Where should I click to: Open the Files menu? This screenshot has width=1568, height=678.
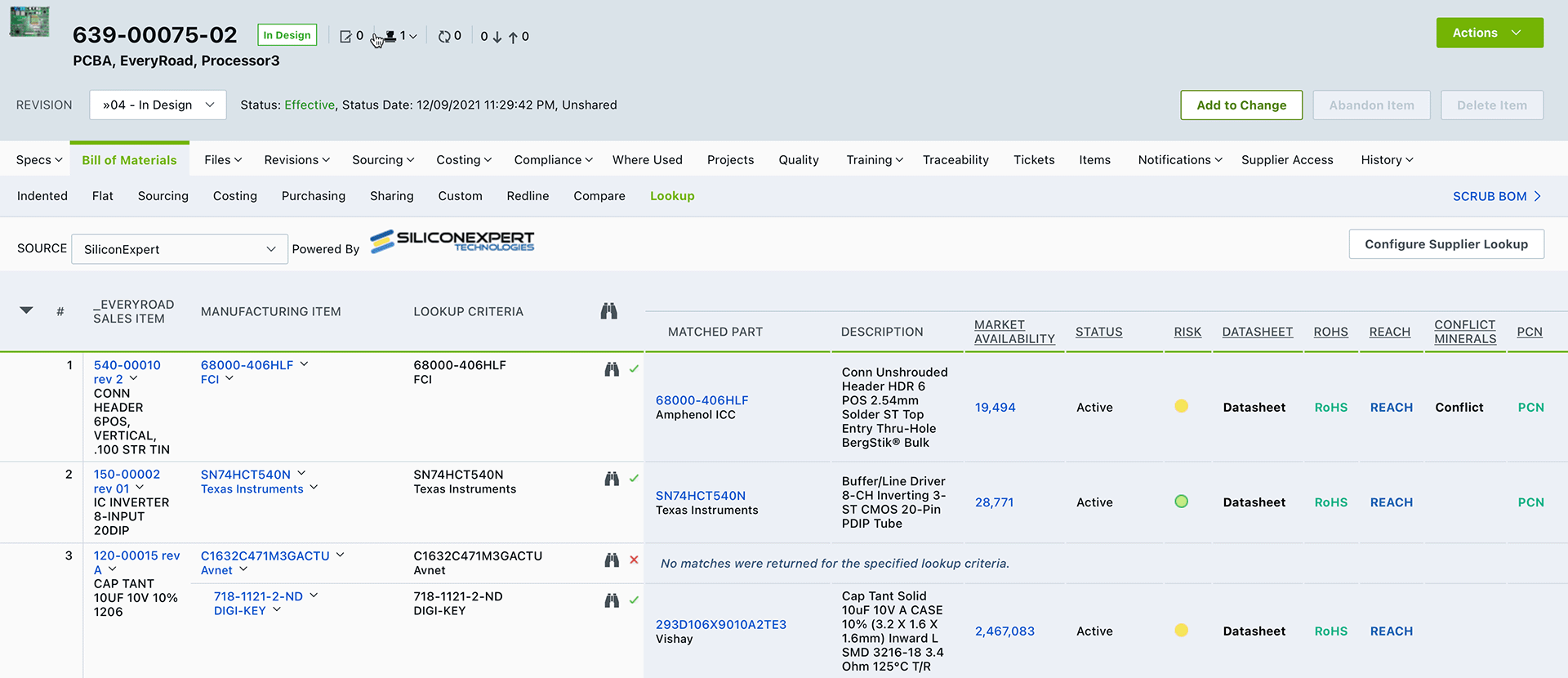(223, 160)
